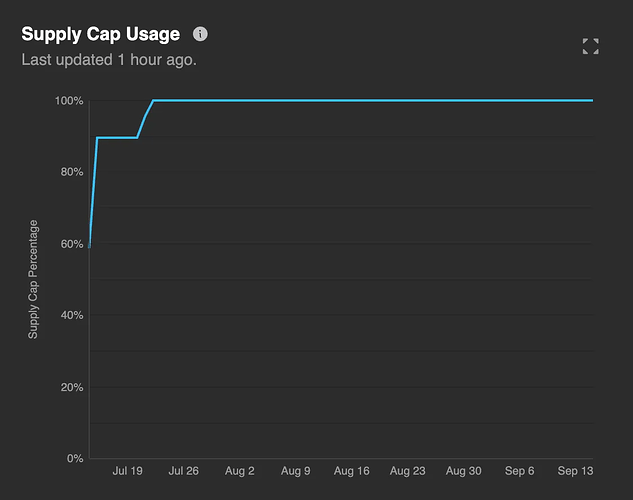Click the info icon beside Supply Cap Usage
The width and height of the screenshot is (633, 500).
(x=200, y=34)
